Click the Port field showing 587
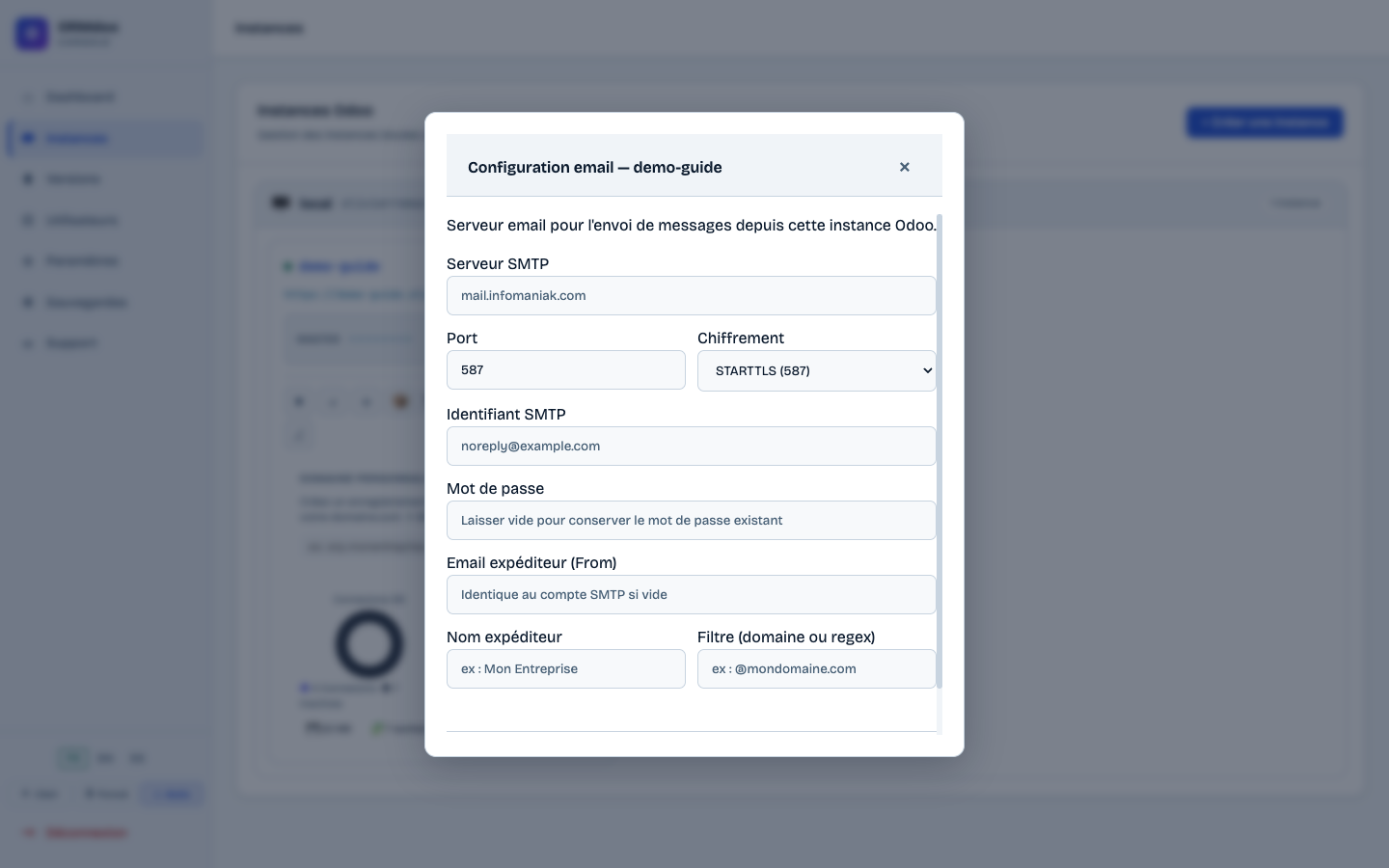Image resolution: width=1389 pixels, height=868 pixels. (x=565, y=370)
